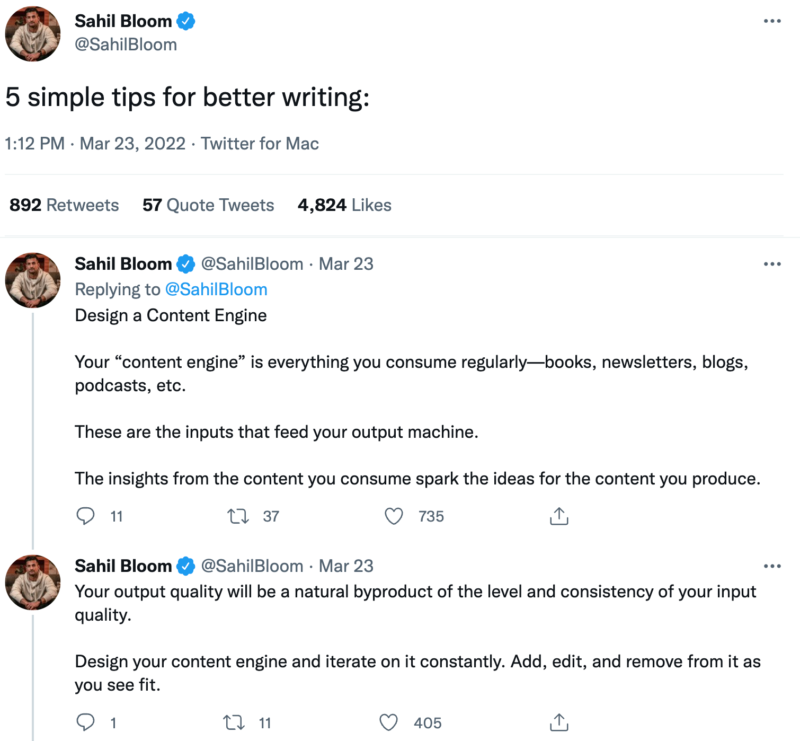Open the more options menu on the bottom tweet
Screen dimensions: 800x741
(x=772, y=565)
